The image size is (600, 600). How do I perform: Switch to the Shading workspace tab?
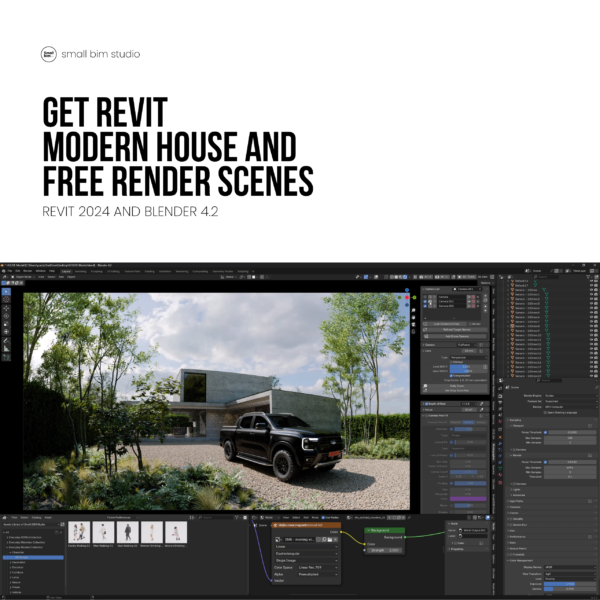pyautogui.click(x=150, y=270)
